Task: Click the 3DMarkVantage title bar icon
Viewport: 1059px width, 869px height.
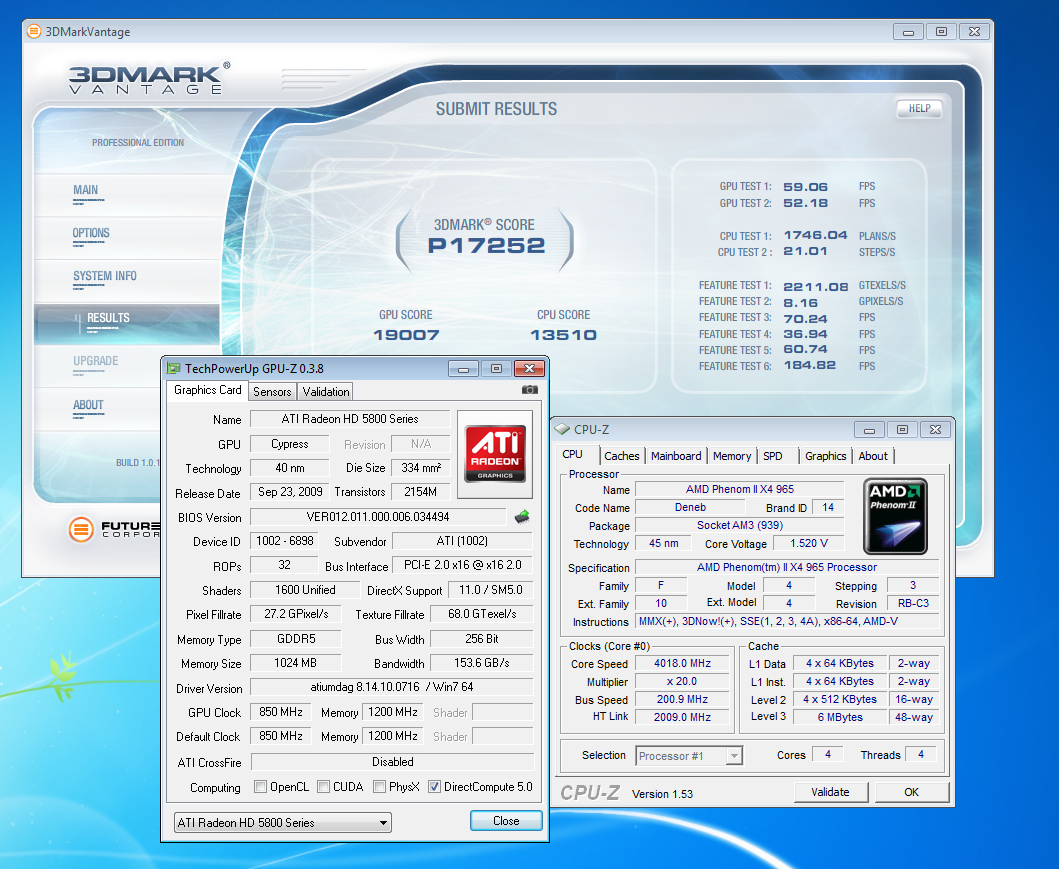Action: [x=34, y=31]
